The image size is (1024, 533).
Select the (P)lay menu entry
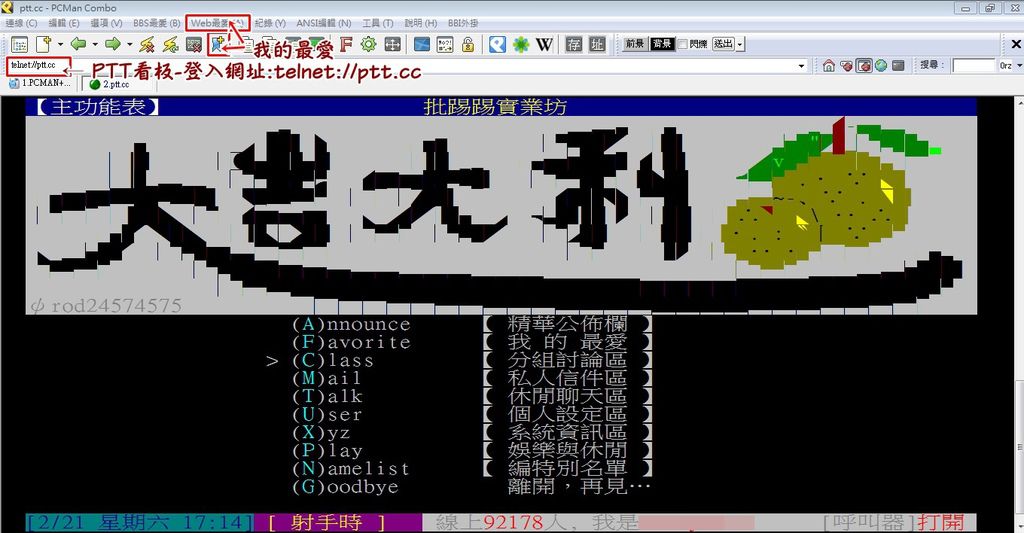click(x=327, y=451)
